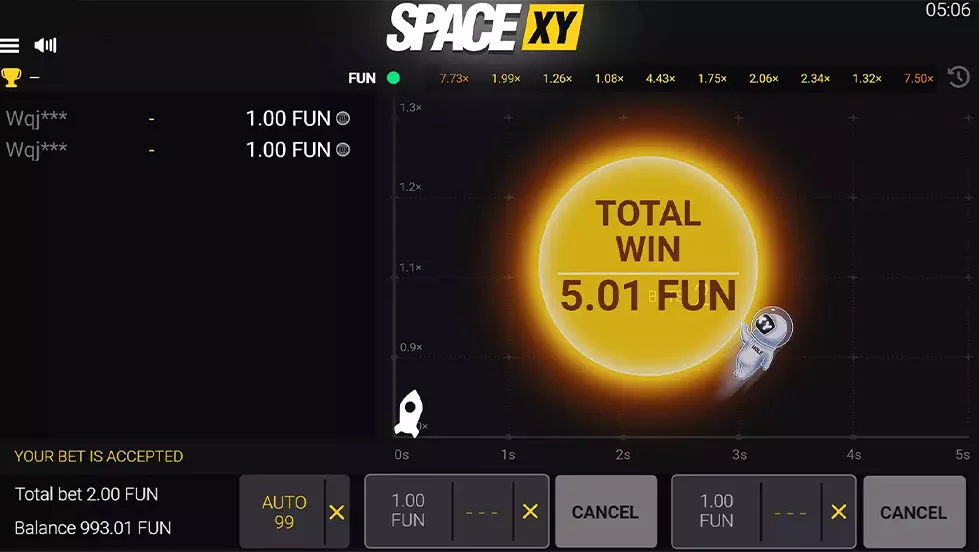Cancel the second 1.00 FUN bet
The image size is (979, 552).
(x=913, y=512)
